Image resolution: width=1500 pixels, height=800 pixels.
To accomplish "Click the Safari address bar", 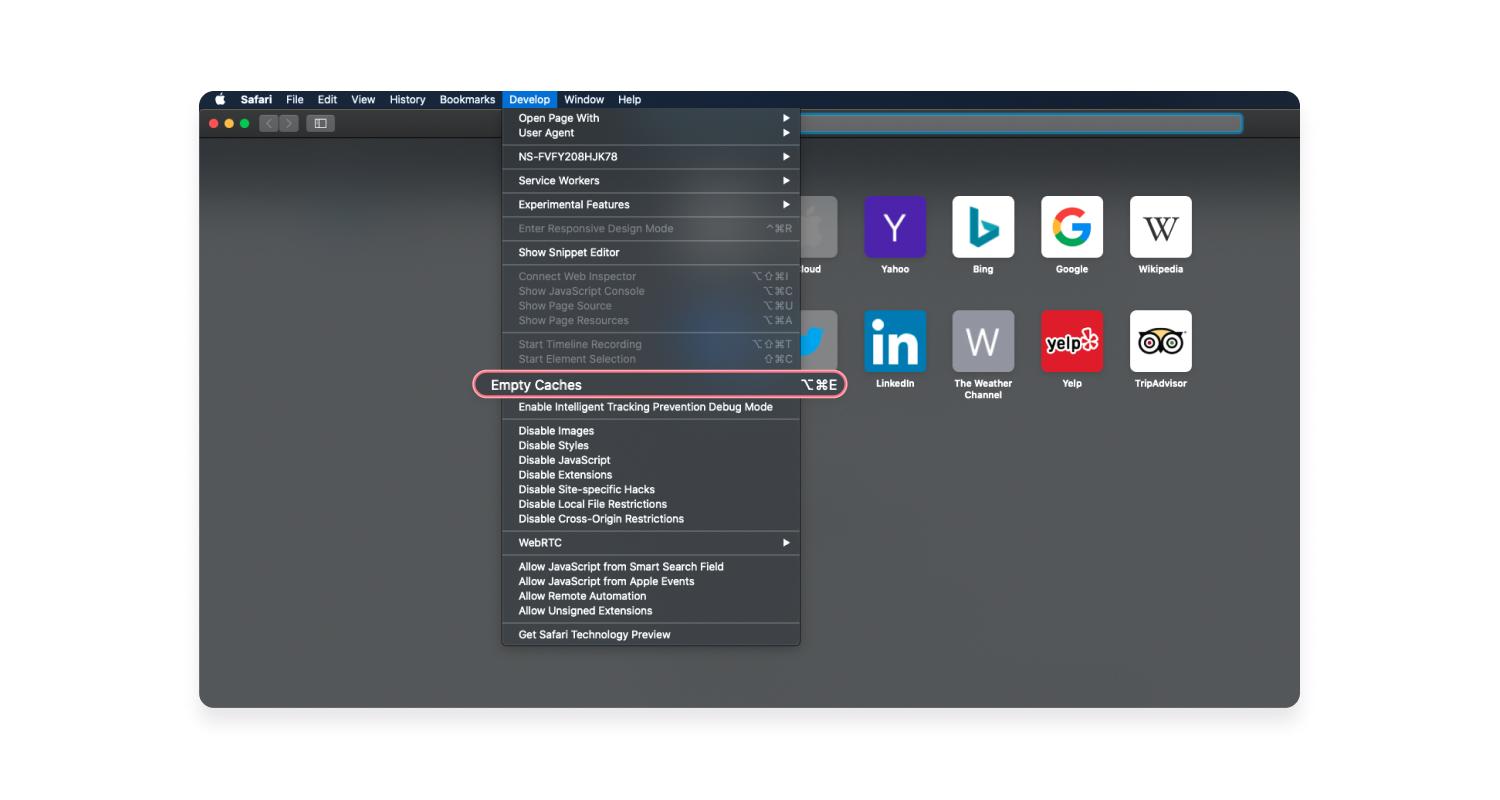I will click(1021, 124).
